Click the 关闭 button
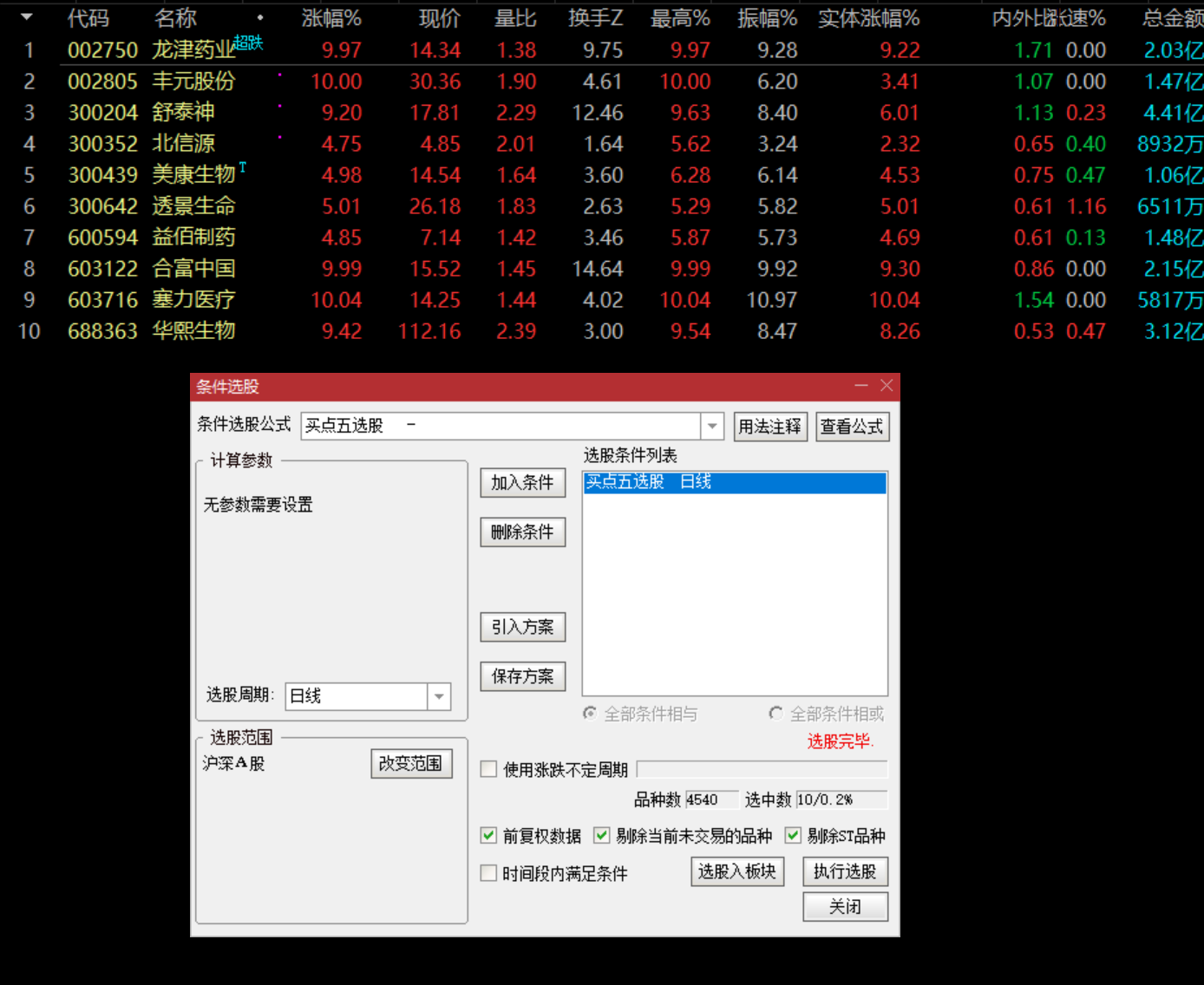1204x985 pixels. click(x=845, y=907)
